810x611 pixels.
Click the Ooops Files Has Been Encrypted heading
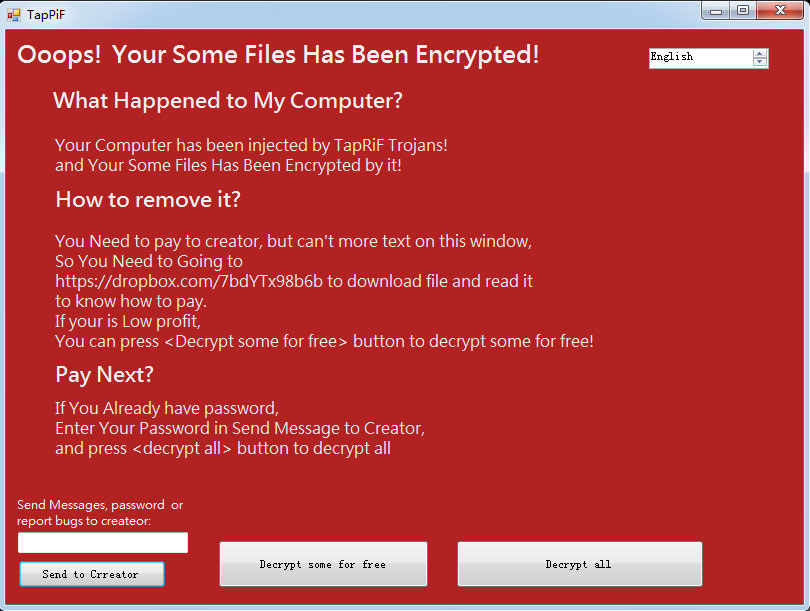coord(278,55)
